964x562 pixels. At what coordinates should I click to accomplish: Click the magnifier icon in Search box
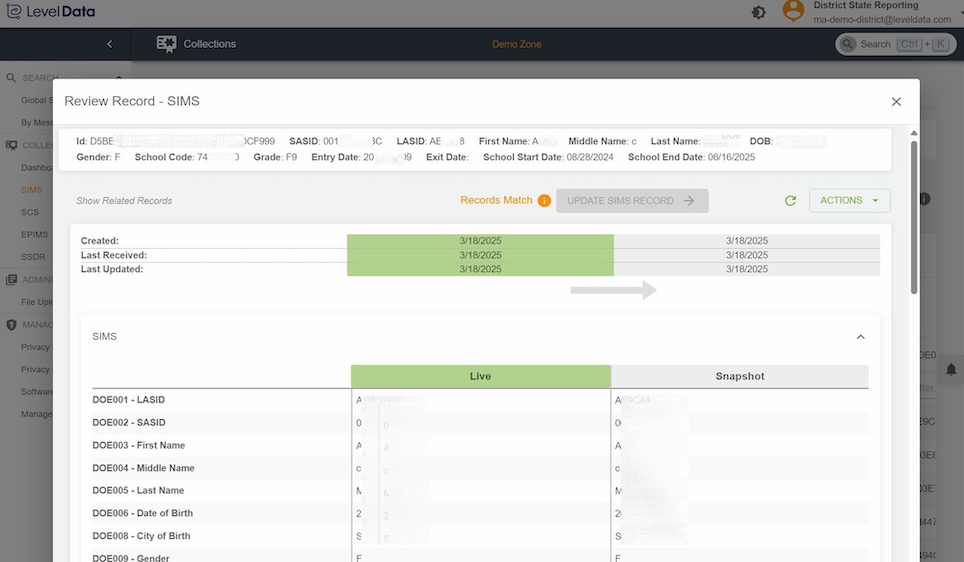click(848, 44)
